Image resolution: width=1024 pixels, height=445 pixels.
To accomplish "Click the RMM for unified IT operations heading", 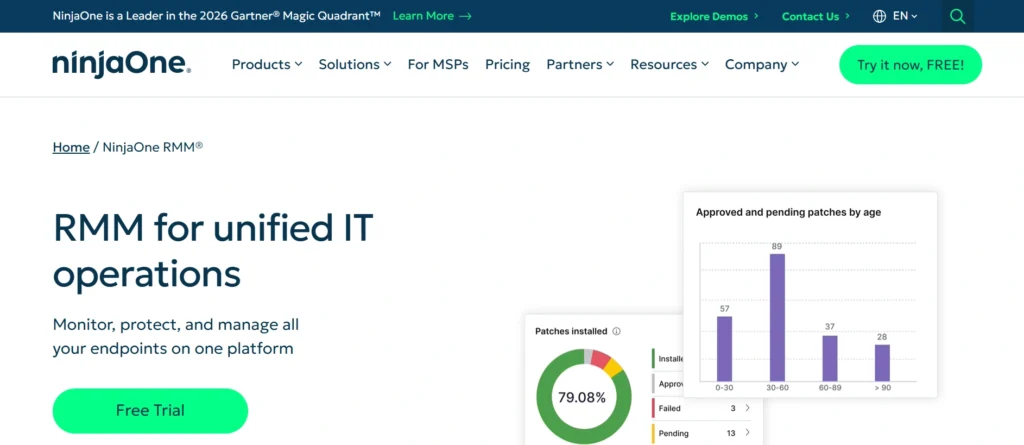I will (213, 251).
